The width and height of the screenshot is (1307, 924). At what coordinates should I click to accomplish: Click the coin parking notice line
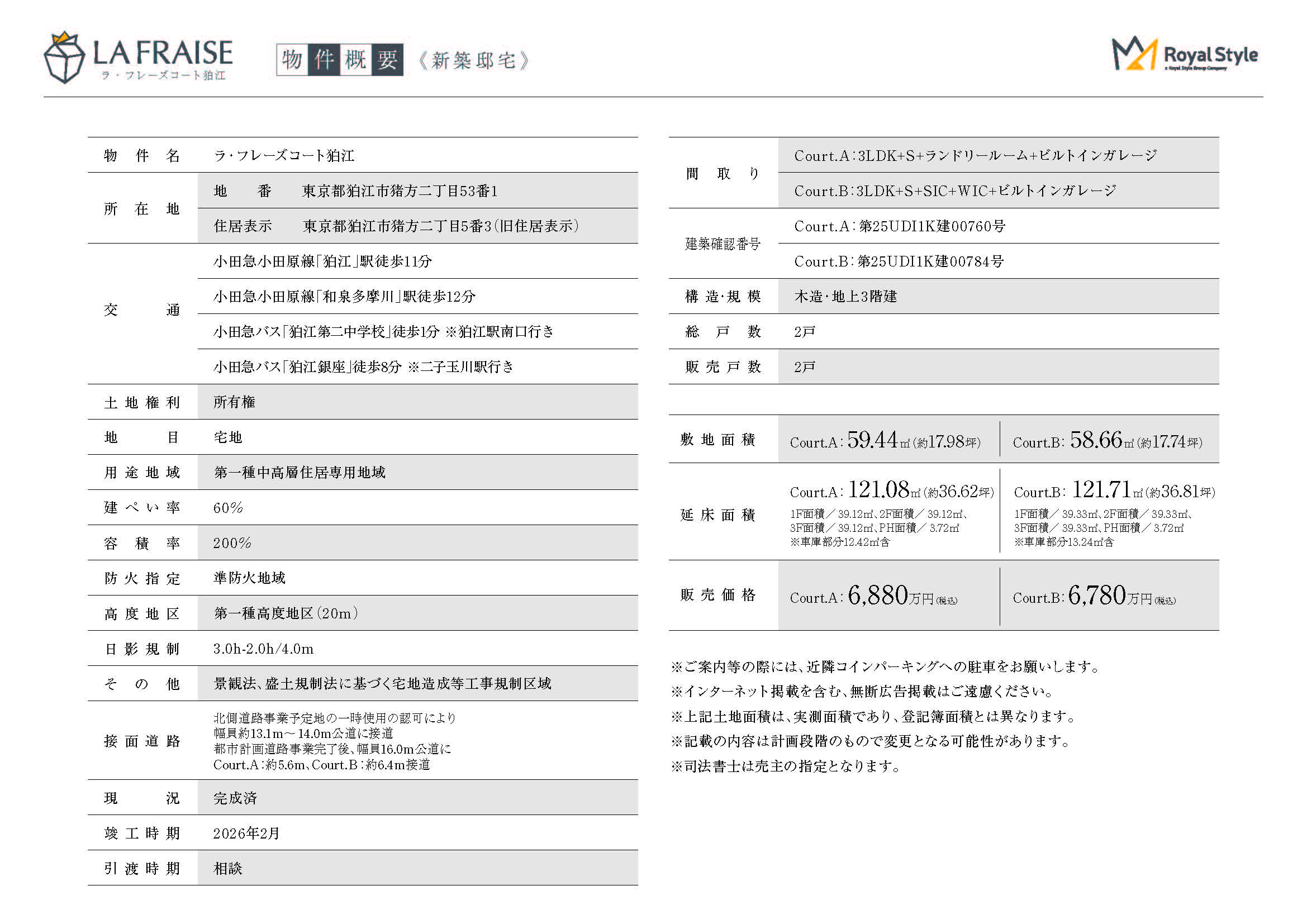(x=886, y=666)
